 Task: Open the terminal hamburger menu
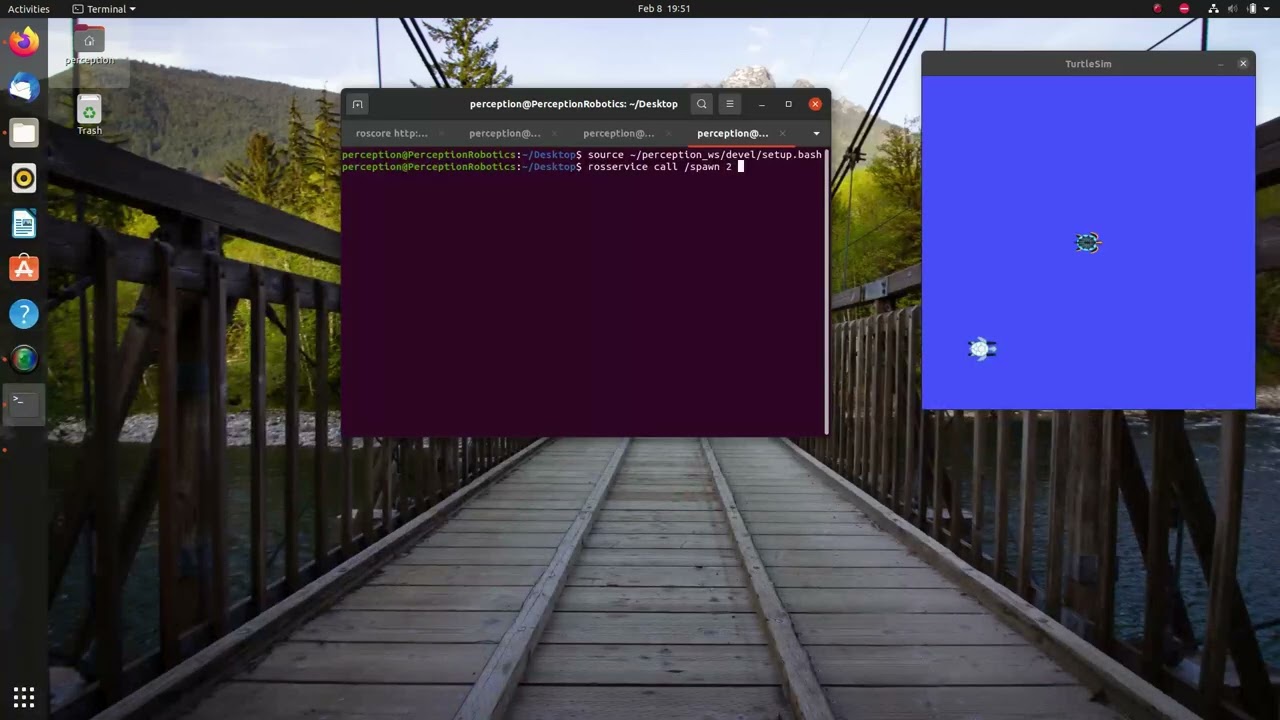point(730,104)
